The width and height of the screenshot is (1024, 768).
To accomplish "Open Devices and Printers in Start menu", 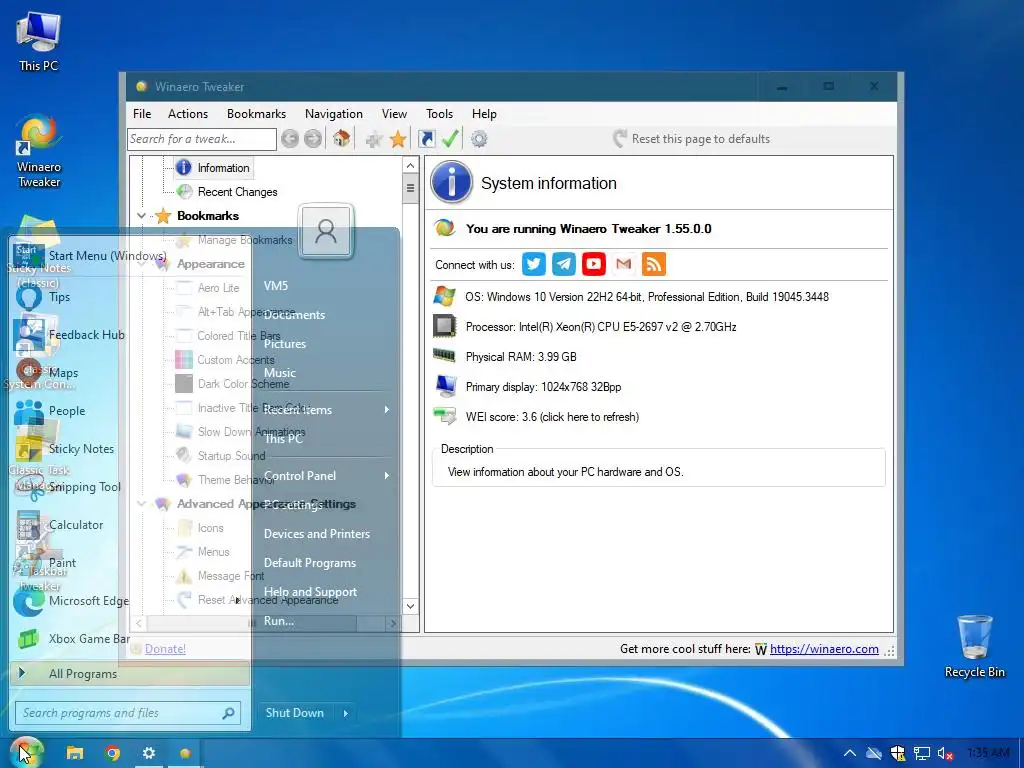I will pos(317,534).
